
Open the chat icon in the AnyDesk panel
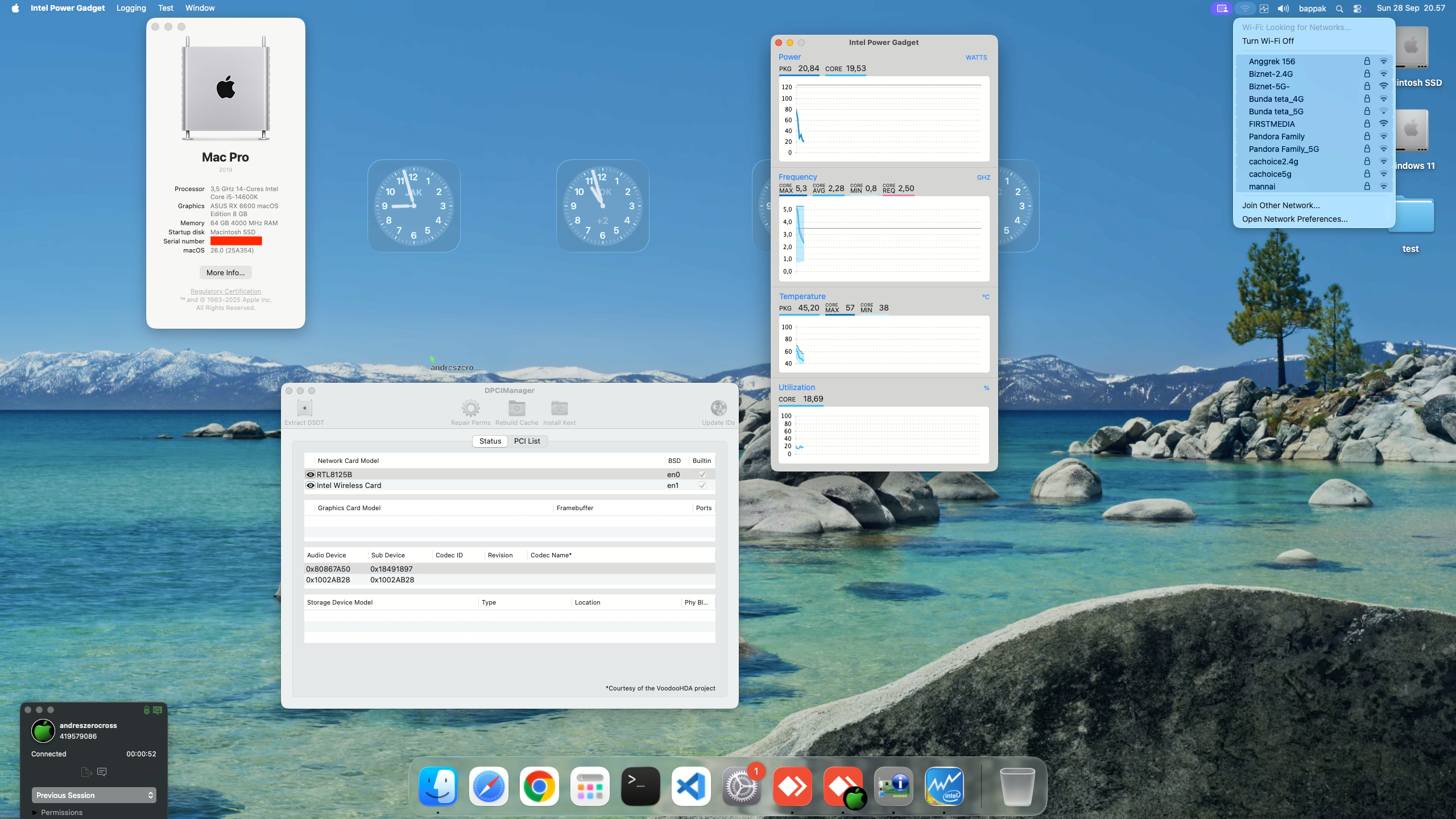pos(102,772)
